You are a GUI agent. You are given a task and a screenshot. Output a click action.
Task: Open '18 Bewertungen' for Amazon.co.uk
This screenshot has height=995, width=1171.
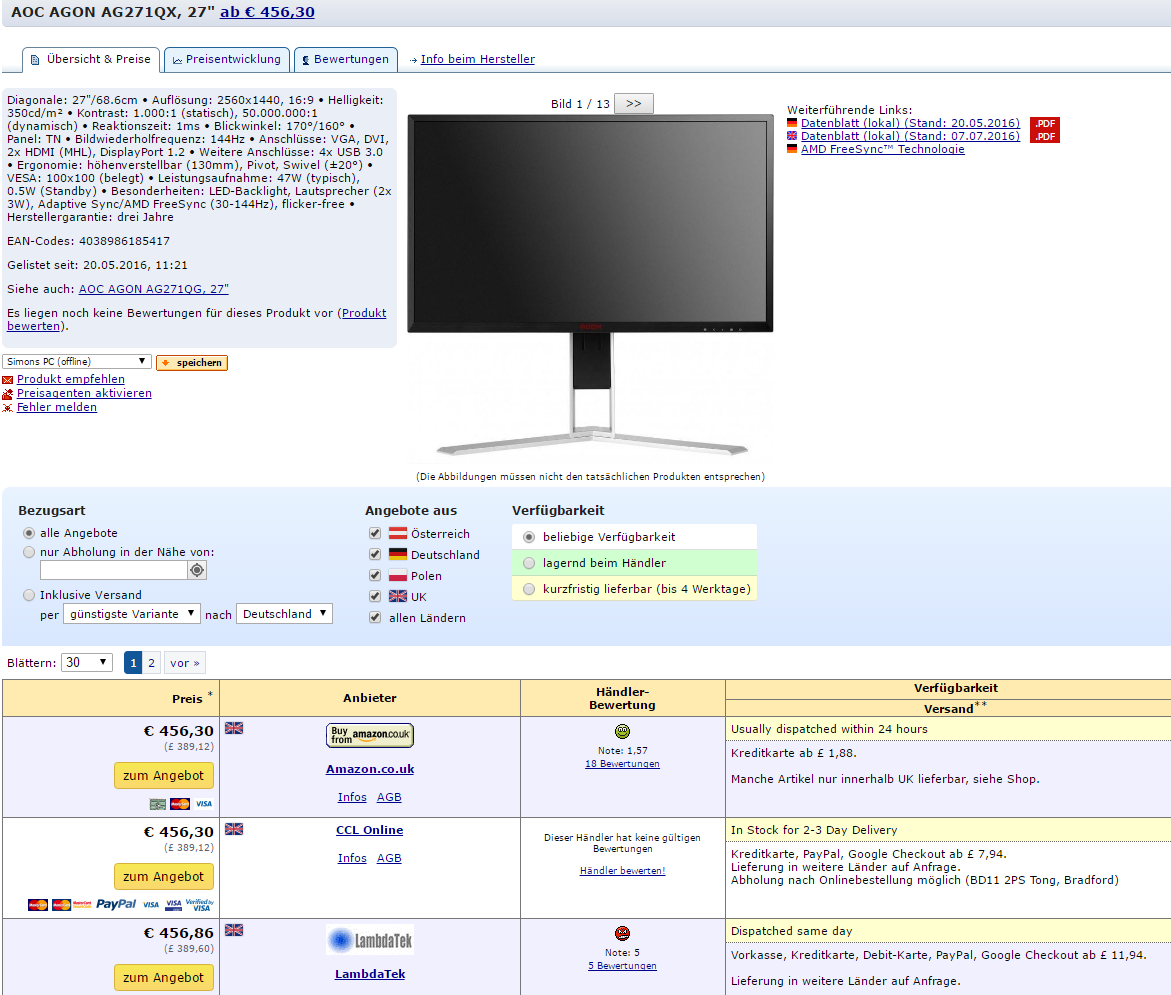click(x=622, y=764)
